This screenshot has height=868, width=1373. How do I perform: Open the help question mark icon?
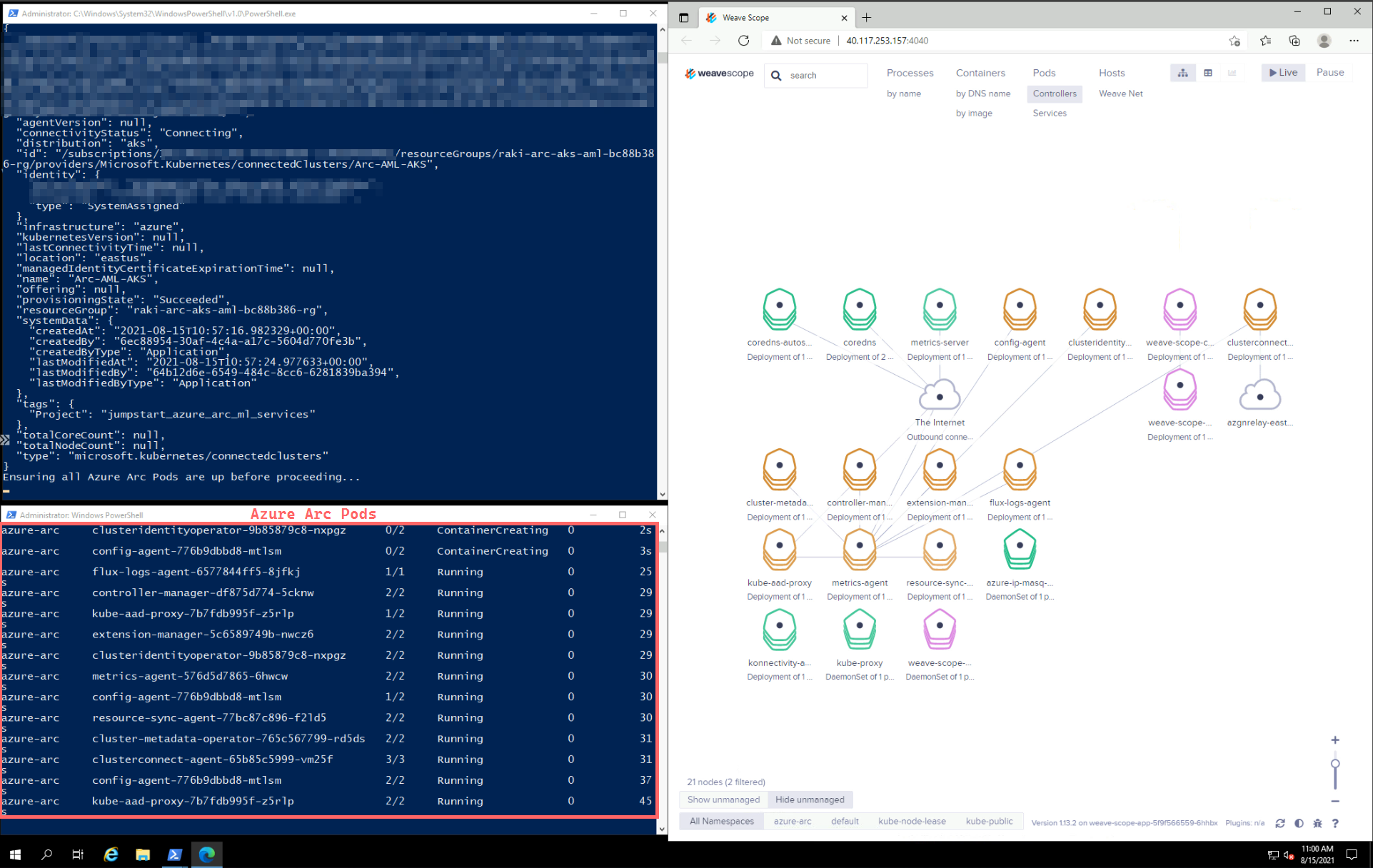(1335, 823)
